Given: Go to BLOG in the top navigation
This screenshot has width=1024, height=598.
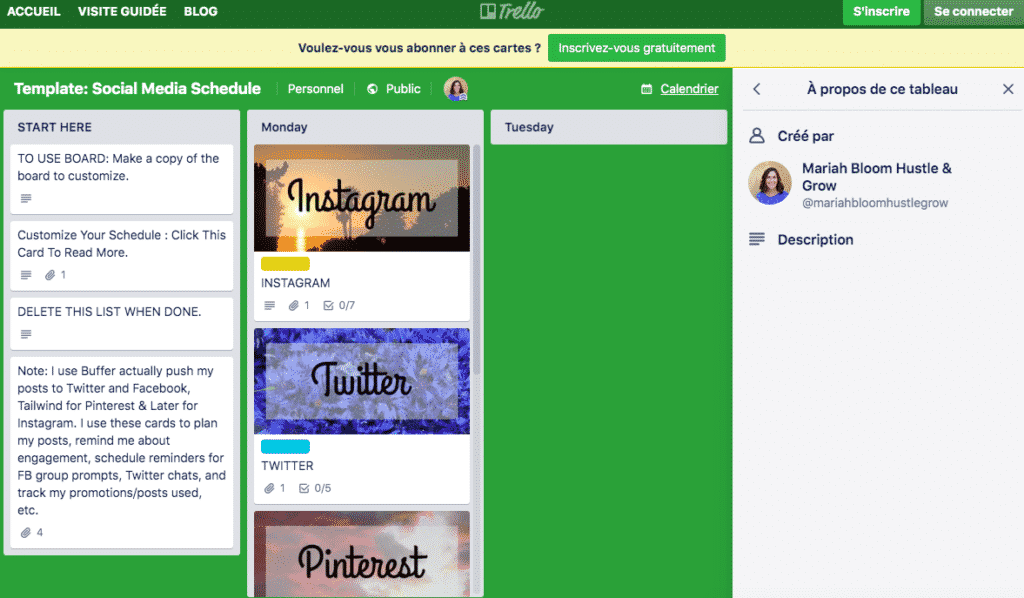Looking at the screenshot, I should 200,12.
